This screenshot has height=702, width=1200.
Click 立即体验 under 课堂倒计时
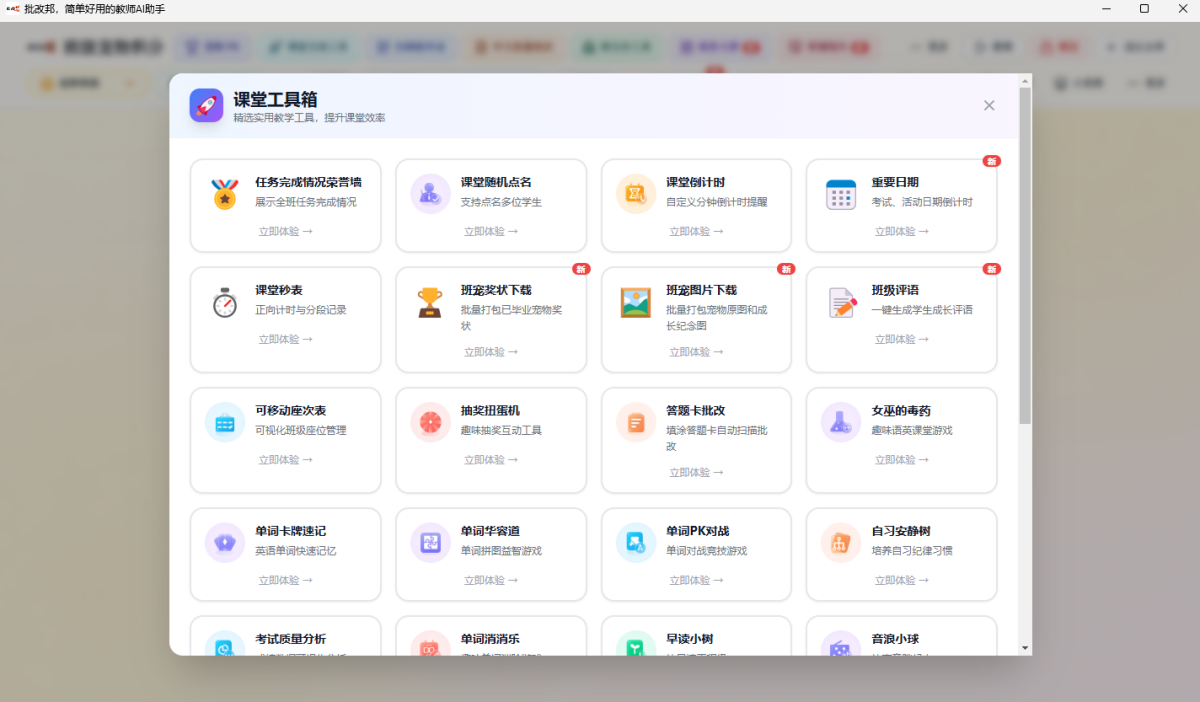pyautogui.click(x=696, y=231)
